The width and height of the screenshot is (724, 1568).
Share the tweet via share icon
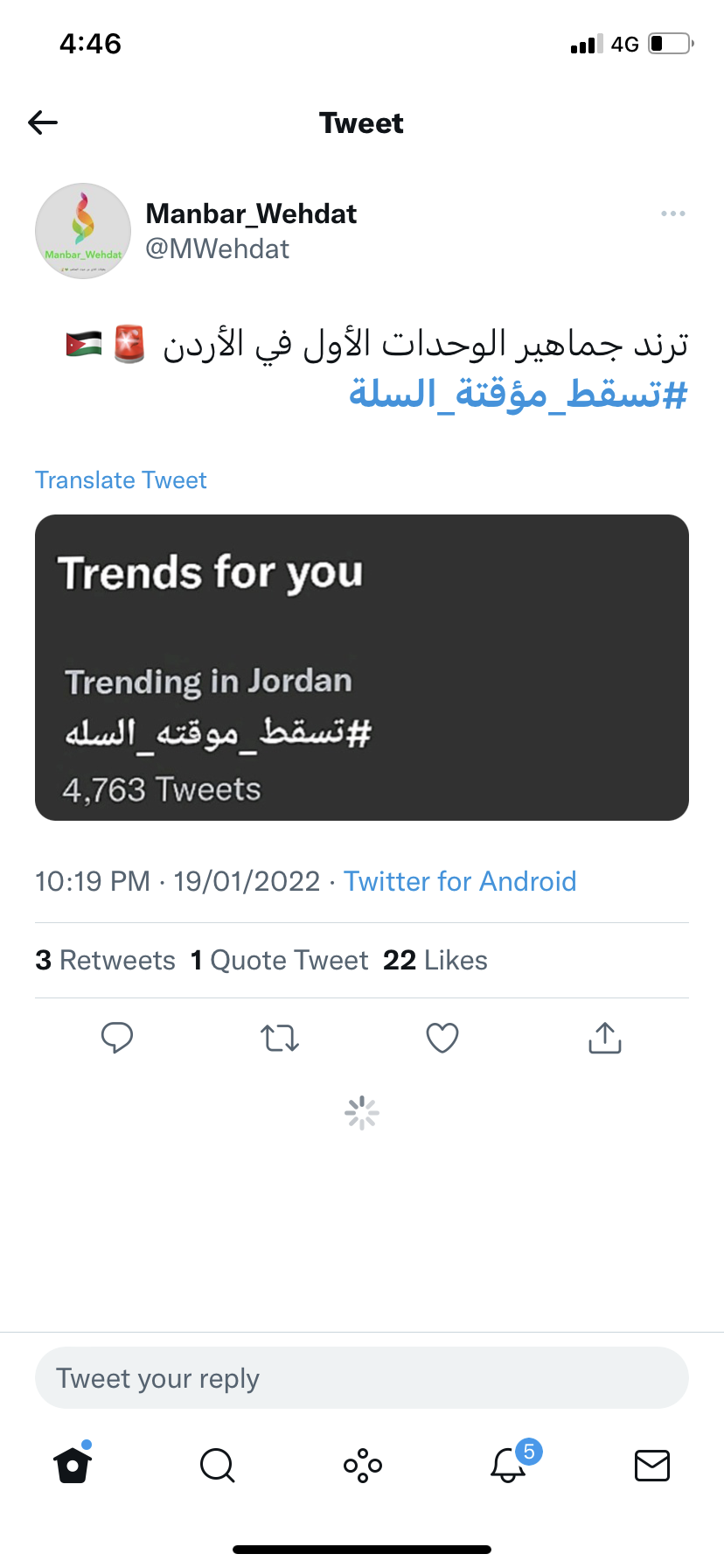pos(605,1038)
